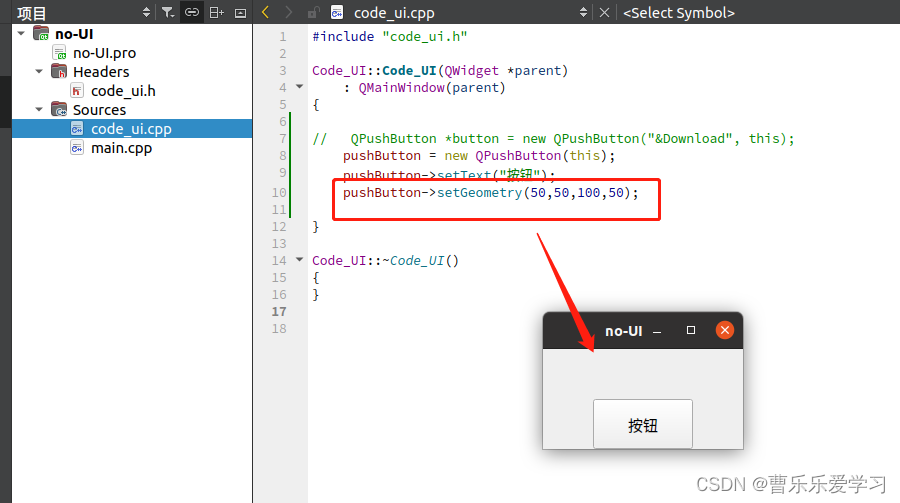Screen dimensions: 900x503
Task: Select code_ui.h in Headers
Action: (x=122, y=90)
